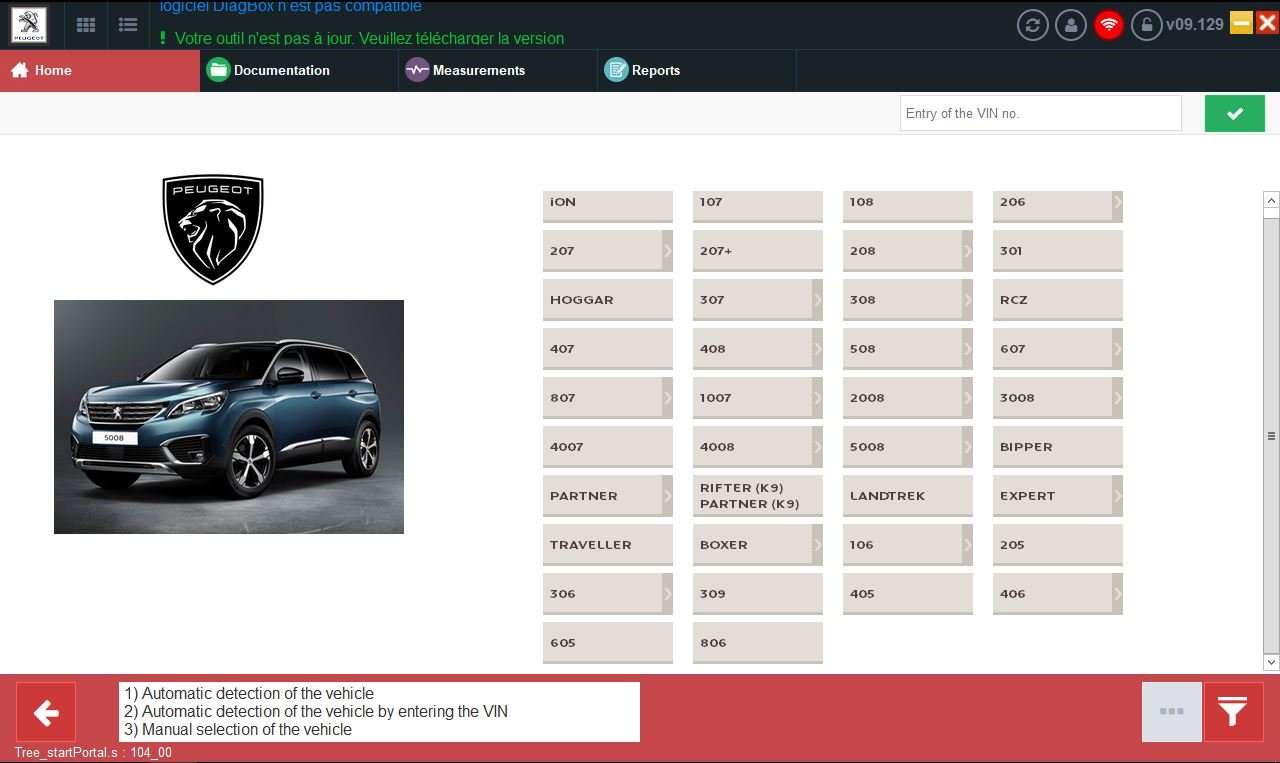Viewport: 1280px width, 763px height.
Task: Open the grid apps view icon
Action: click(x=86, y=25)
